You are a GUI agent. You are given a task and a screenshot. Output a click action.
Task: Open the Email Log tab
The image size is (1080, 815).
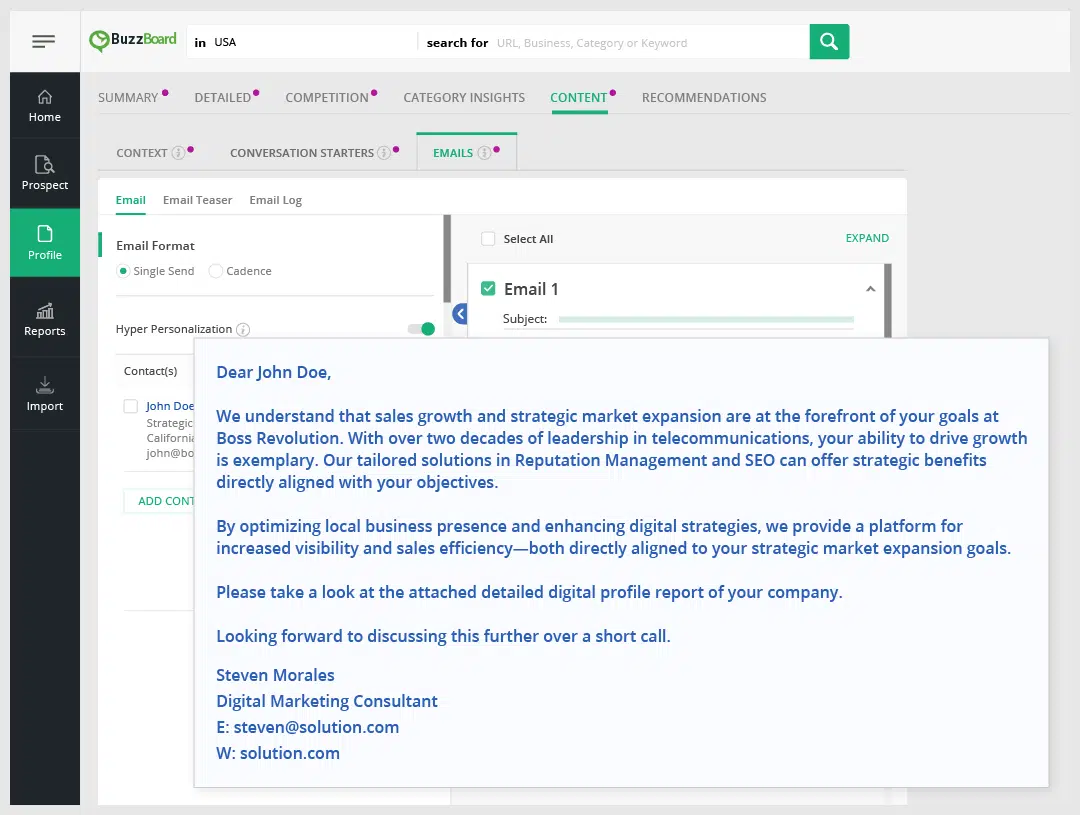(x=275, y=200)
